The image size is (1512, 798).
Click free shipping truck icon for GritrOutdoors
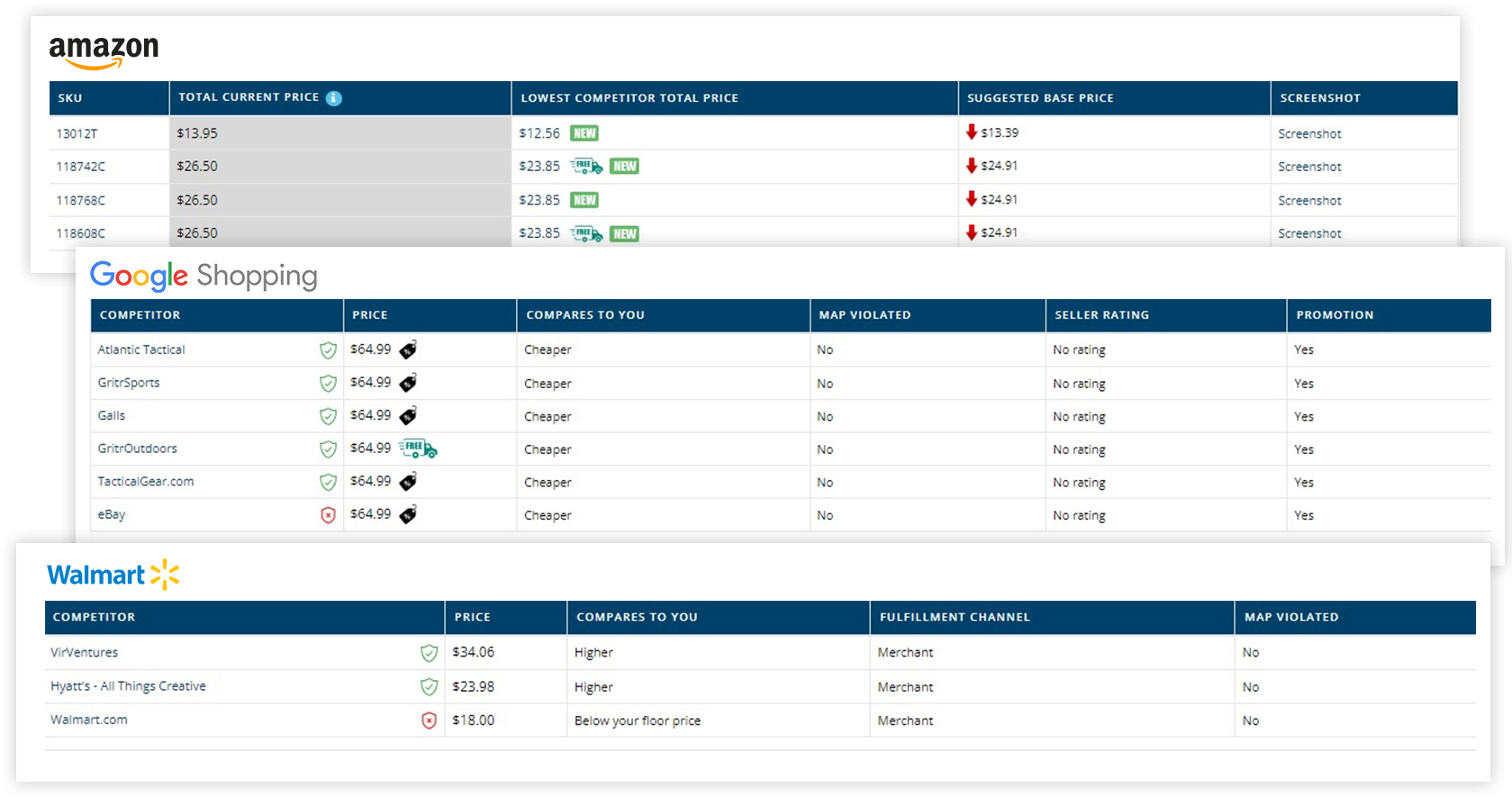coord(418,449)
